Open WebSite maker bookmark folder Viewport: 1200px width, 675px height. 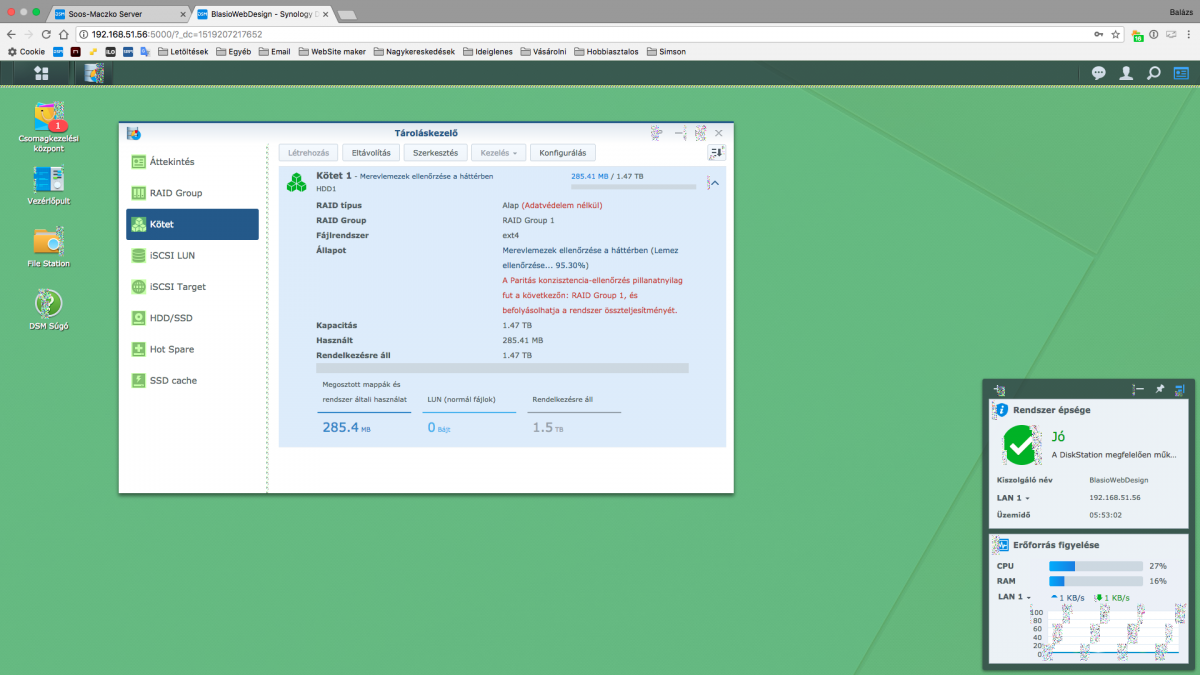[332, 51]
